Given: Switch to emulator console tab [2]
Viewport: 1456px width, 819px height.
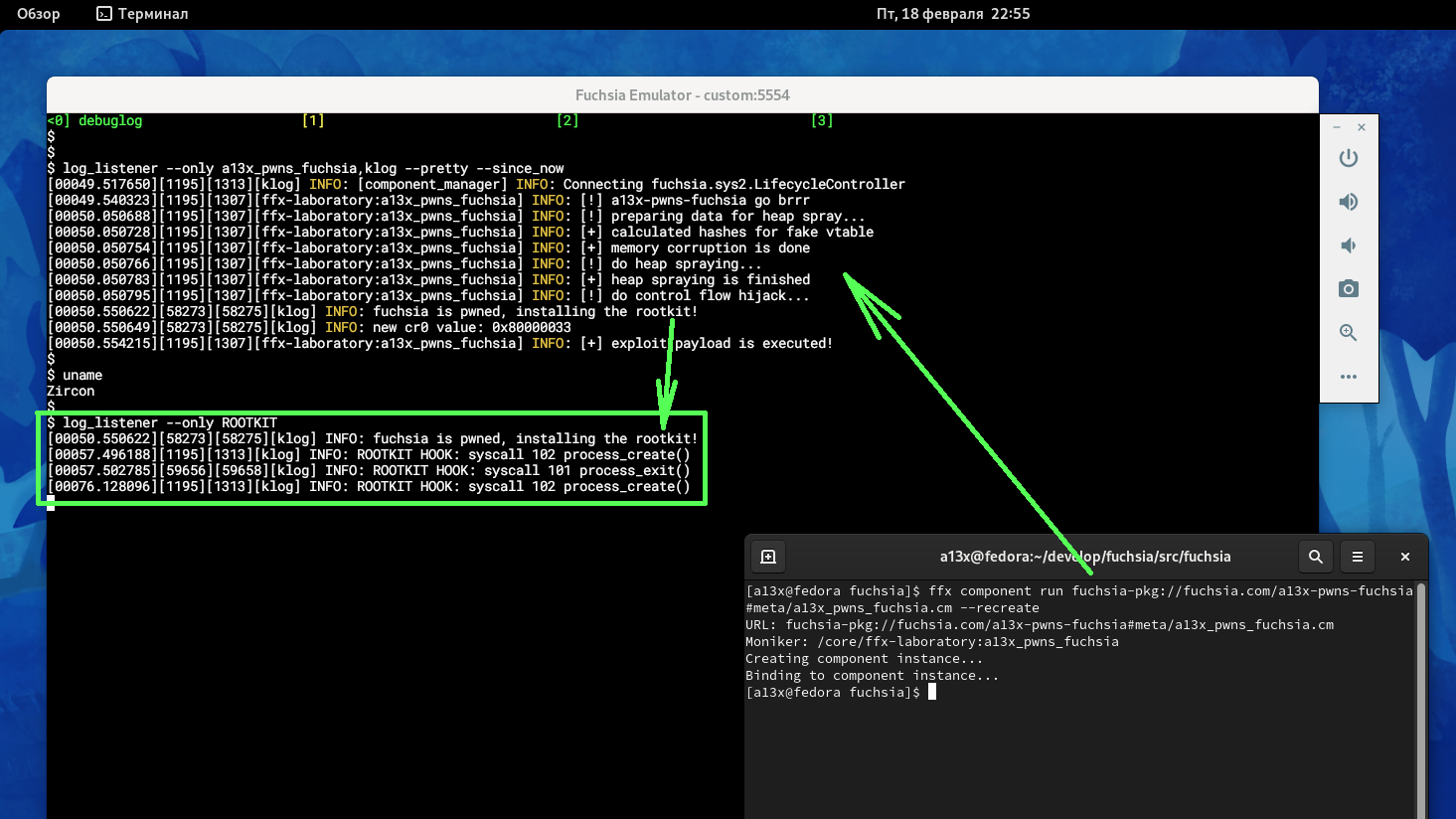Looking at the screenshot, I should (567, 120).
